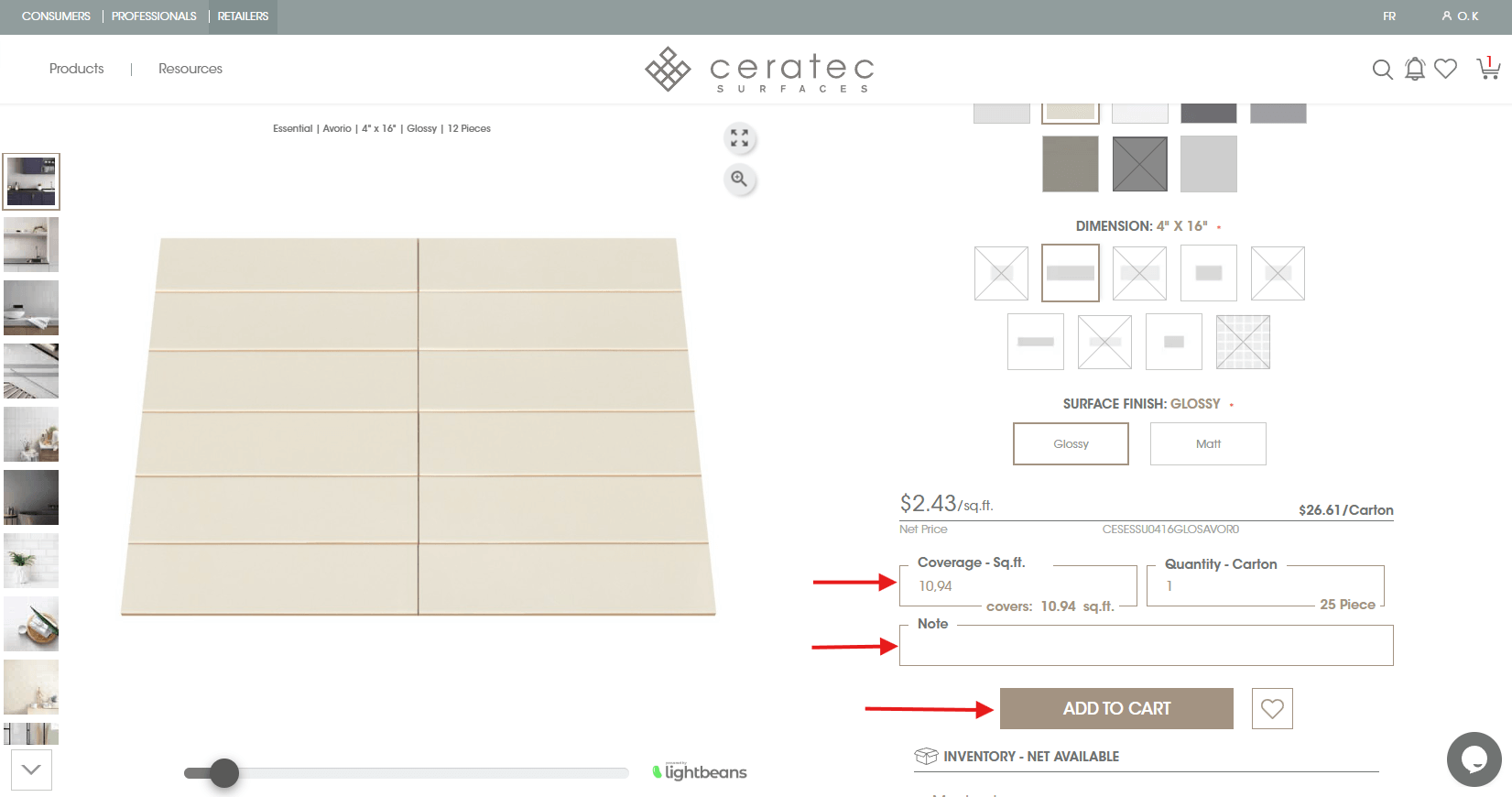View the dark gray room thumbnail
Screen dimensions: 1512x797
[x=31, y=497]
